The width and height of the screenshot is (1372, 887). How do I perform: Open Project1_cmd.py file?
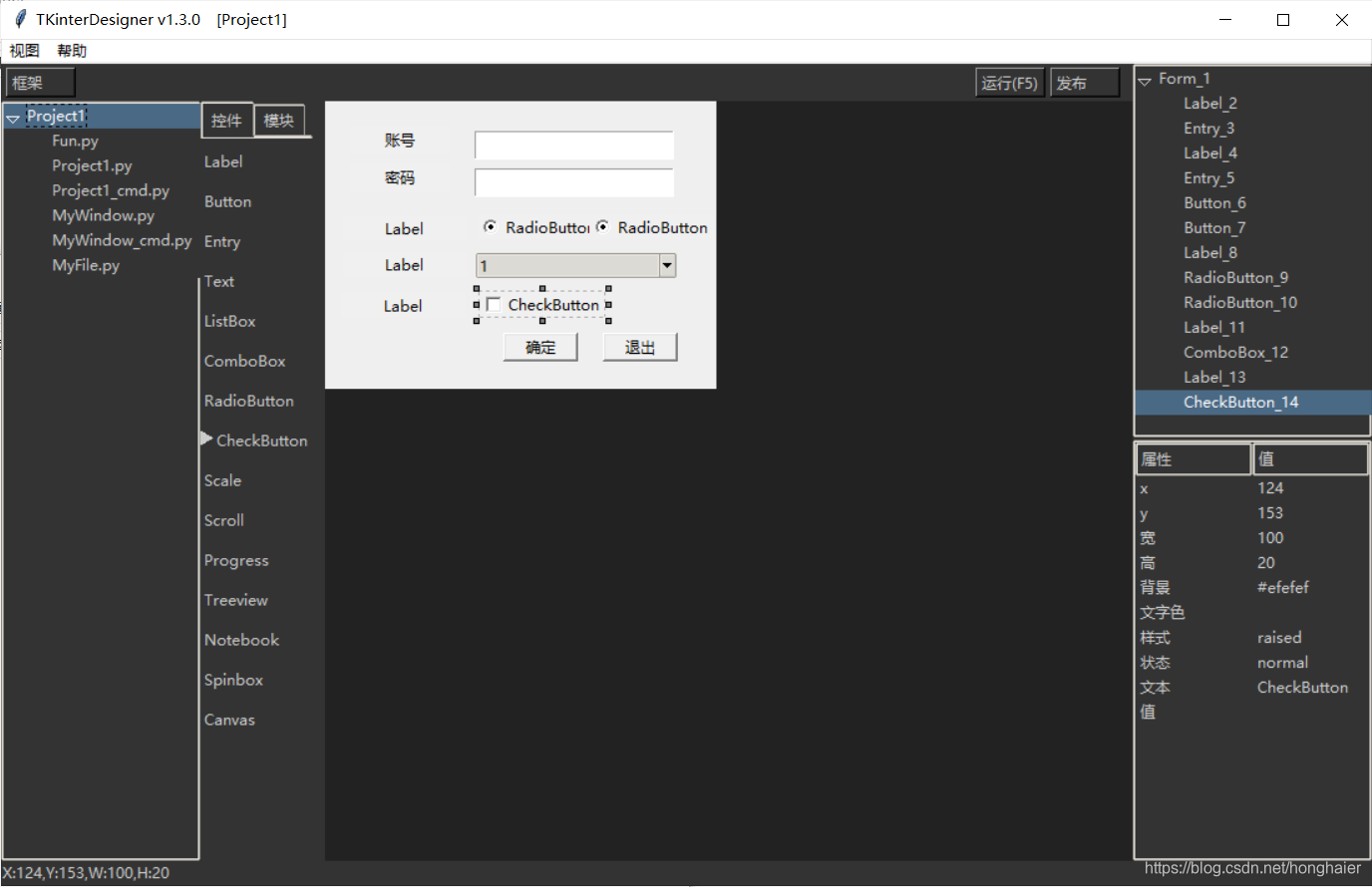coord(111,191)
